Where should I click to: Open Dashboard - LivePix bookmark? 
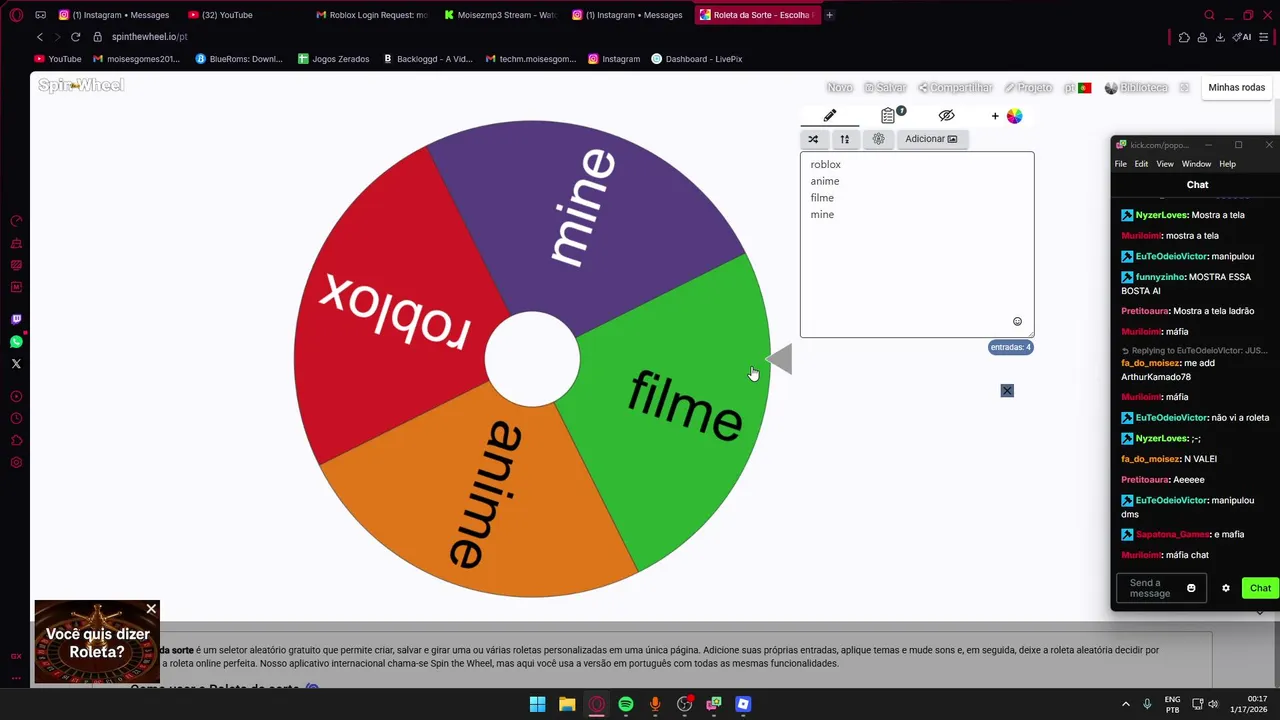click(x=696, y=59)
